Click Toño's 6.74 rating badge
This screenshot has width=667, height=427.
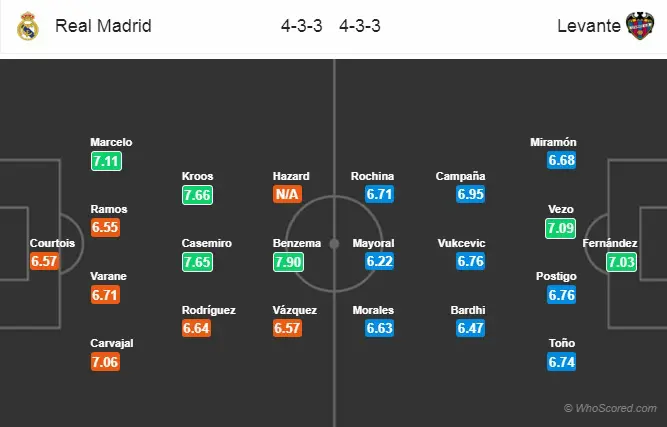point(562,362)
